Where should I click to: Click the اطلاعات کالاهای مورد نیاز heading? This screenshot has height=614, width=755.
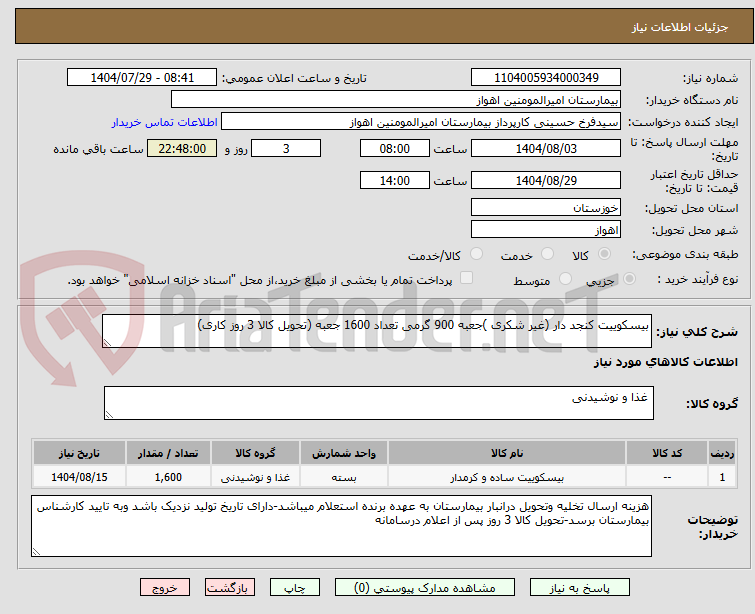click(665, 362)
